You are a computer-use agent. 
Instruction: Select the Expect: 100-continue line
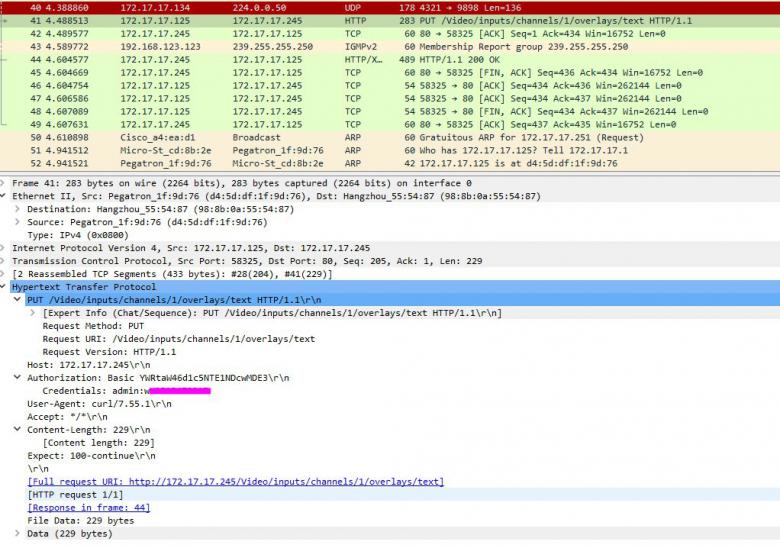(x=91, y=456)
